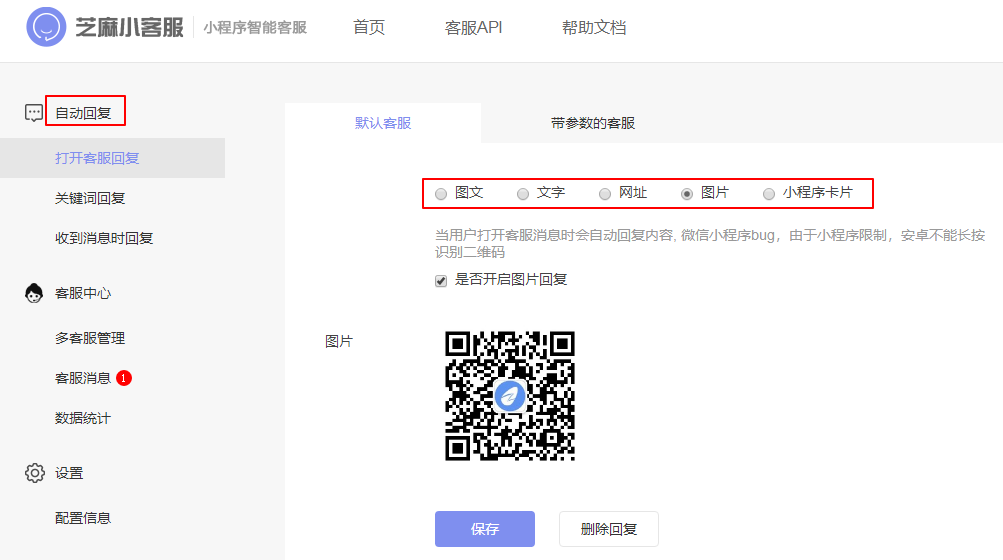Image resolution: width=1003 pixels, height=560 pixels.
Task: Open the 首页 navigation item
Action: coord(369,28)
